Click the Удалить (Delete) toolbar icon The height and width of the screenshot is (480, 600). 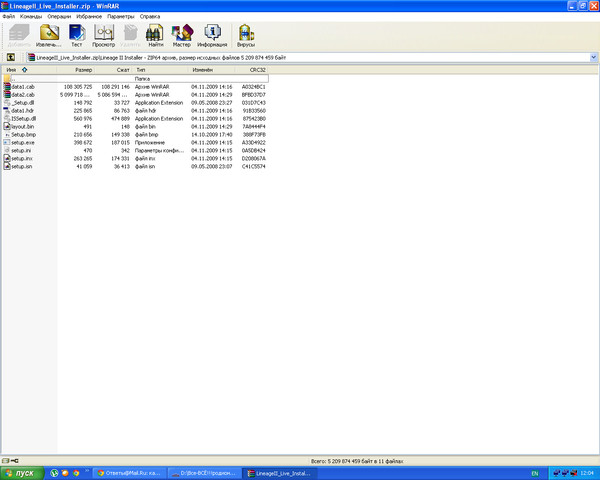tap(130, 35)
